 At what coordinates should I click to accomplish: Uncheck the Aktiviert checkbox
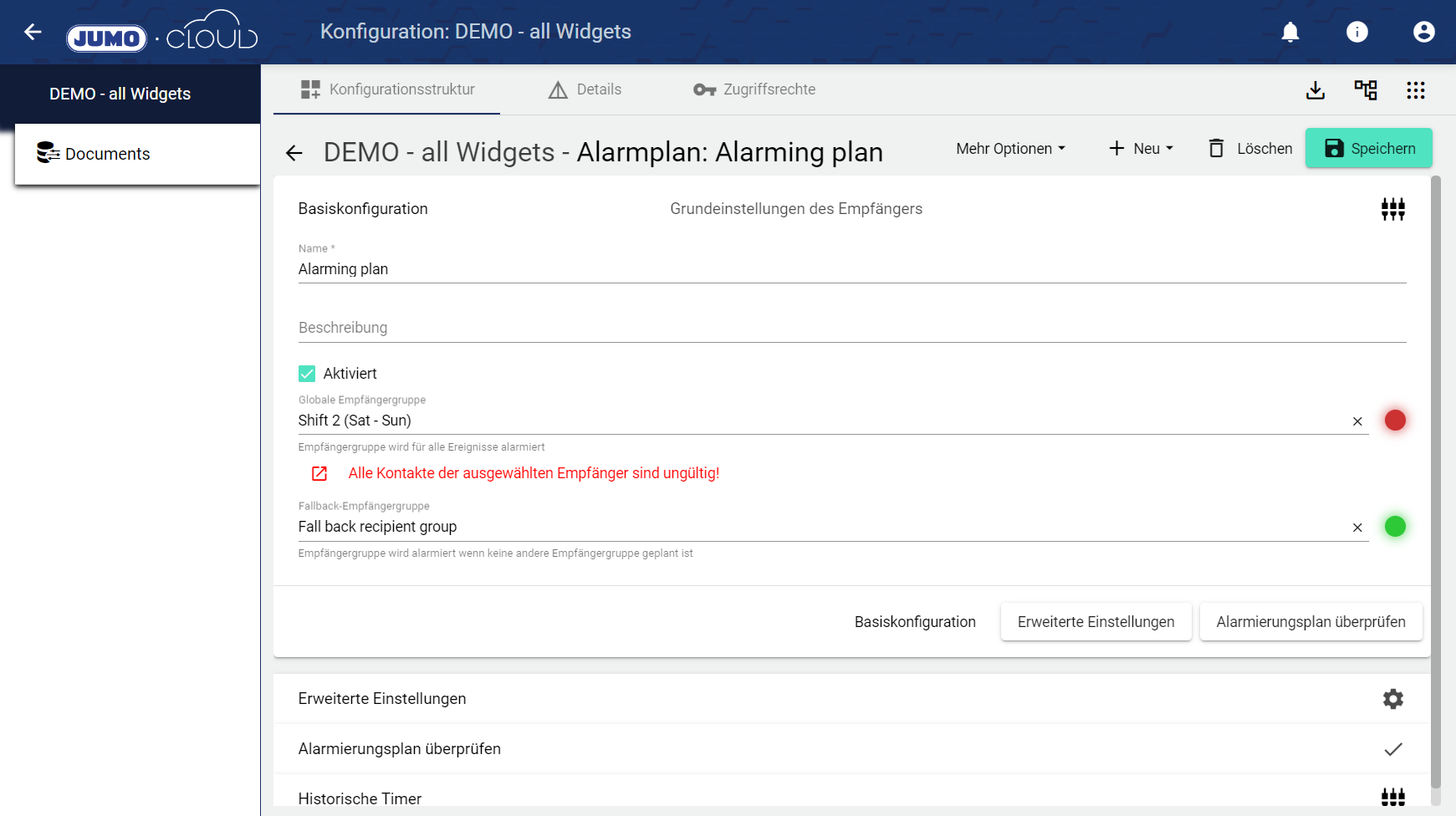pyautogui.click(x=307, y=374)
